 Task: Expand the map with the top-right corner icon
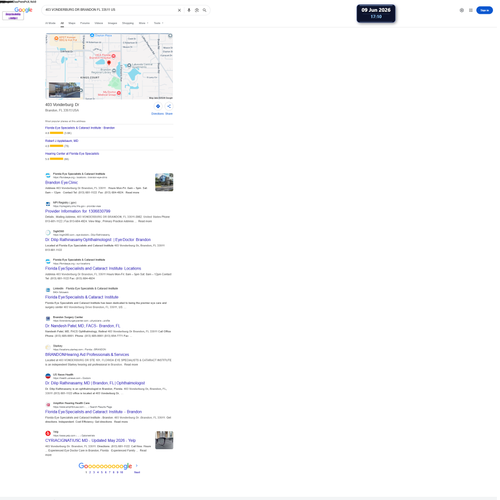point(170,35)
